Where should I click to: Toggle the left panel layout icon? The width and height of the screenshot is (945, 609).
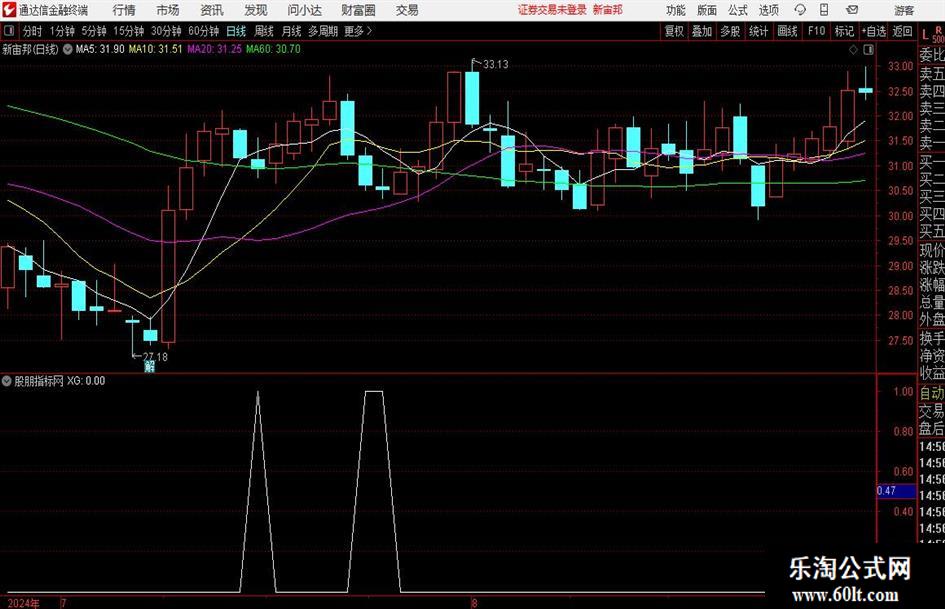click(9, 31)
